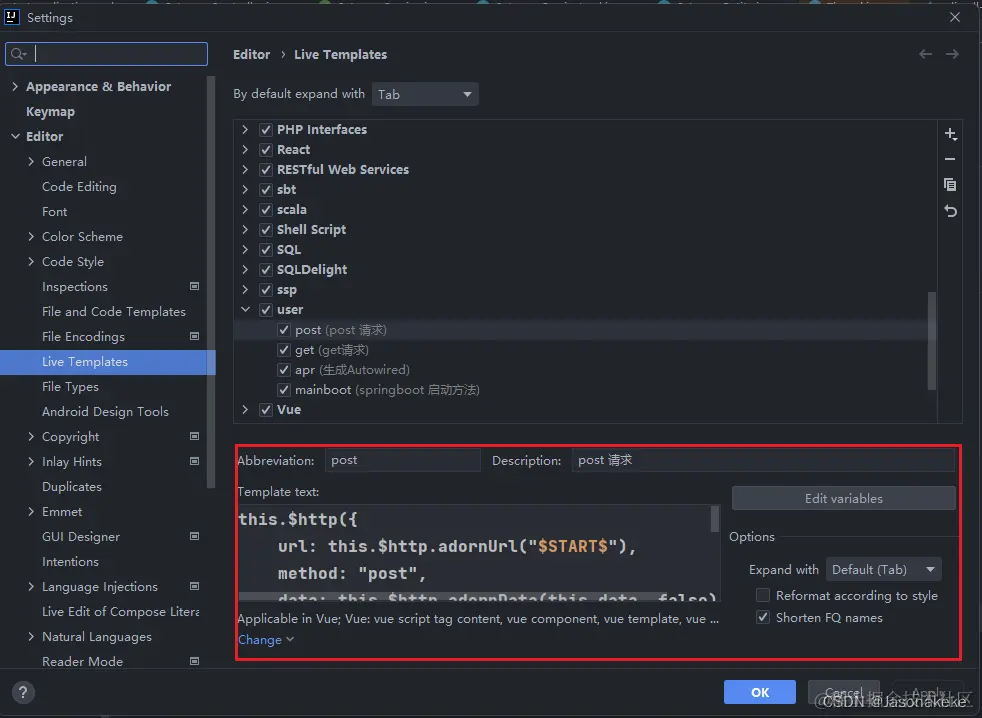The height and width of the screenshot is (718, 982).
Task: Duplicate the selected template icon
Action: click(x=950, y=184)
